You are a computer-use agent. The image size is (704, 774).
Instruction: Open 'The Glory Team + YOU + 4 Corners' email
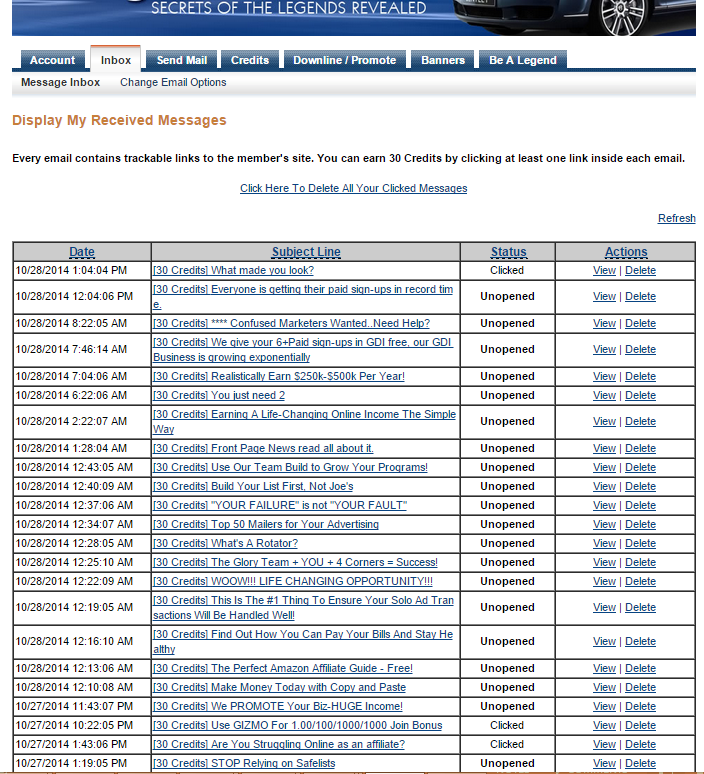pos(295,562)
